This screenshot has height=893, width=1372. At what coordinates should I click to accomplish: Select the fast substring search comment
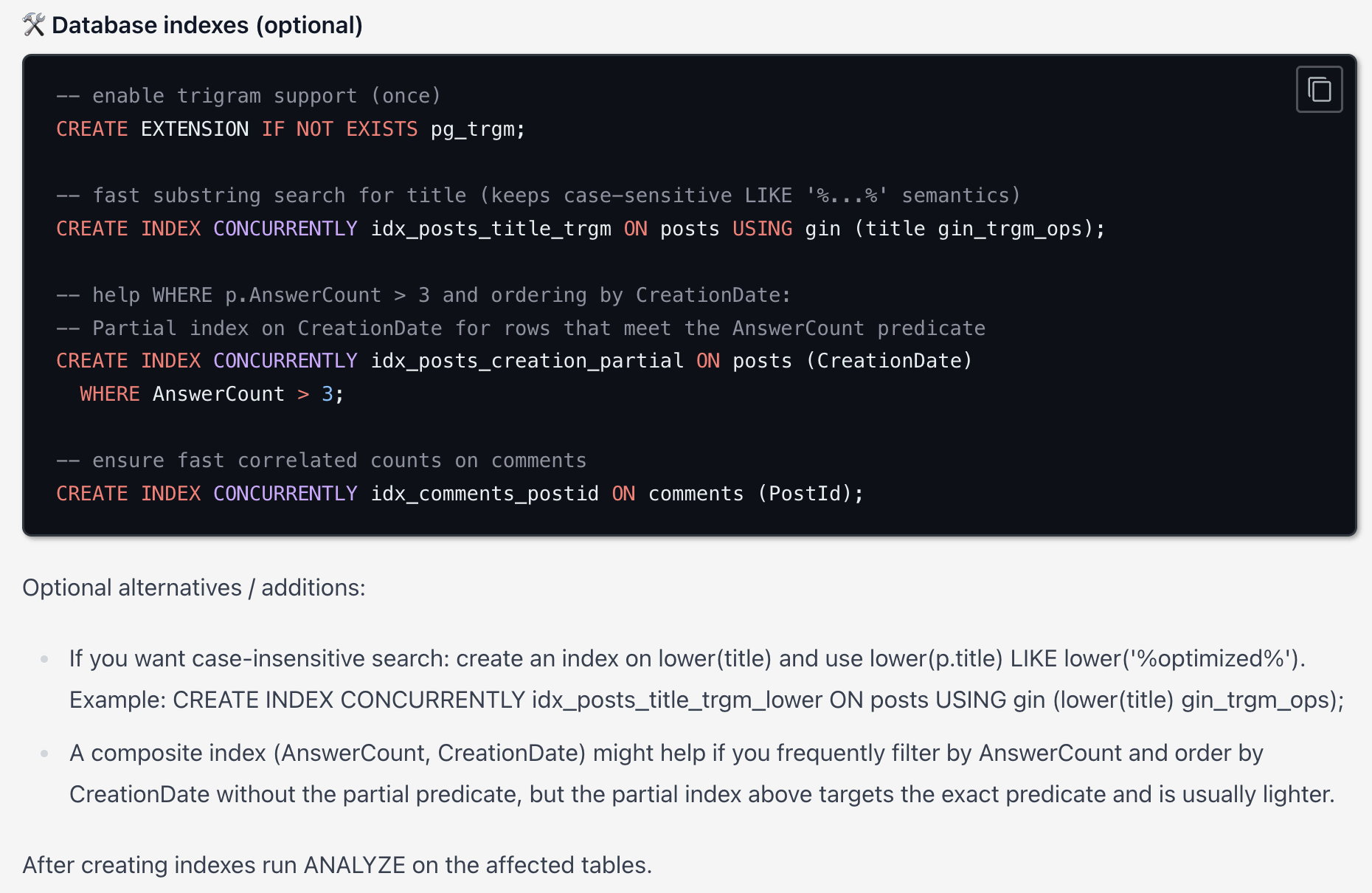pyautogui.click(x=537, y=195)
